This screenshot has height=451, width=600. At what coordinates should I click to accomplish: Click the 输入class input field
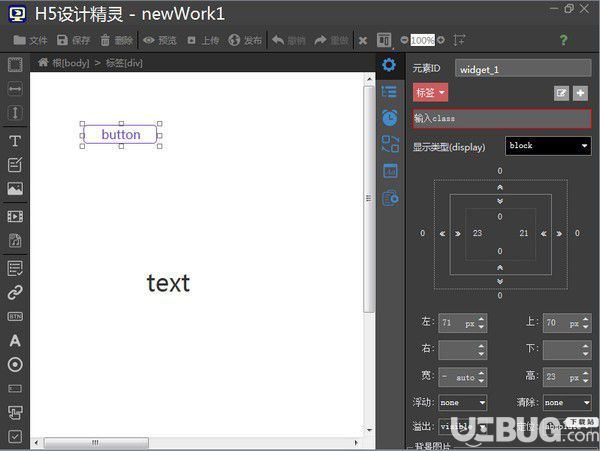coord(502,119)
